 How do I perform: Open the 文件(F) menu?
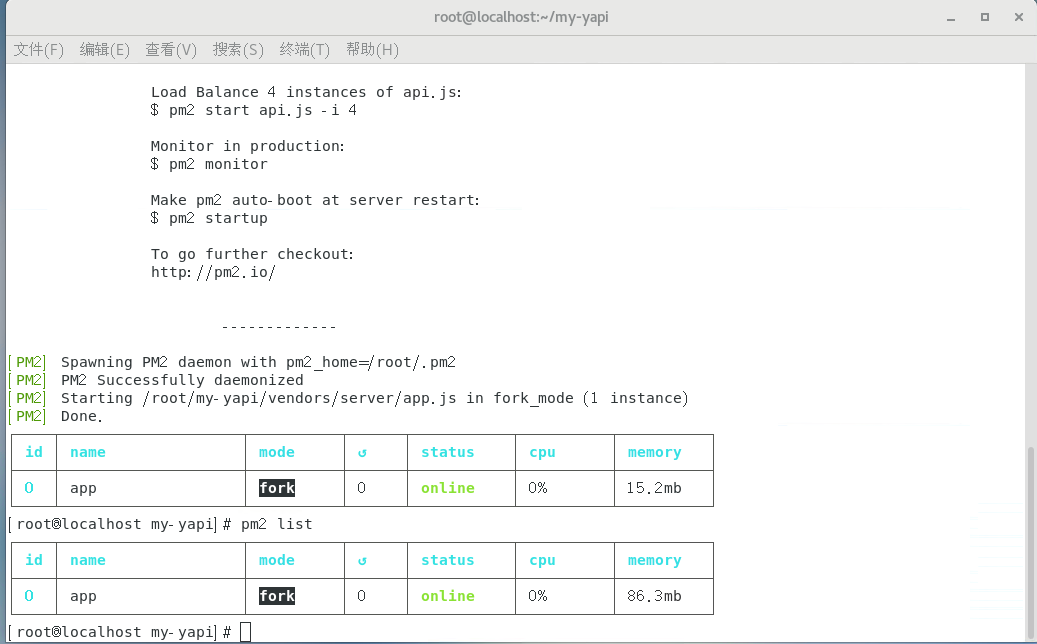[x=39, y=49]
